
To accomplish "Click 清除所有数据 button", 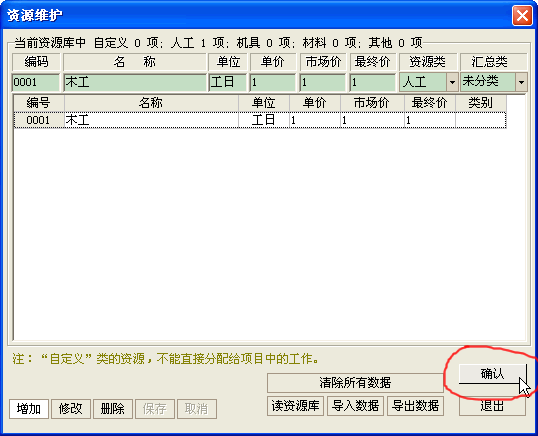I will click(x=355, y=382).
